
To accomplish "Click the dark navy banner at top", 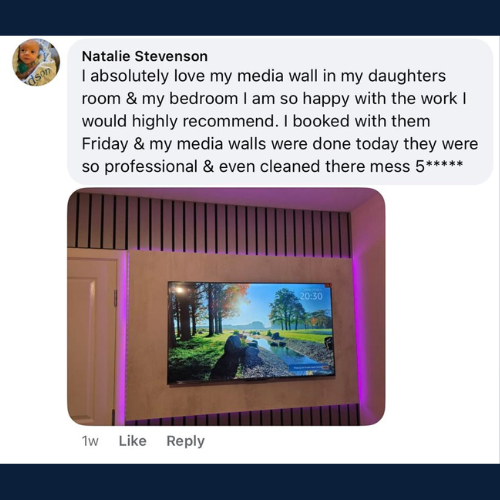I will point(250,18).
